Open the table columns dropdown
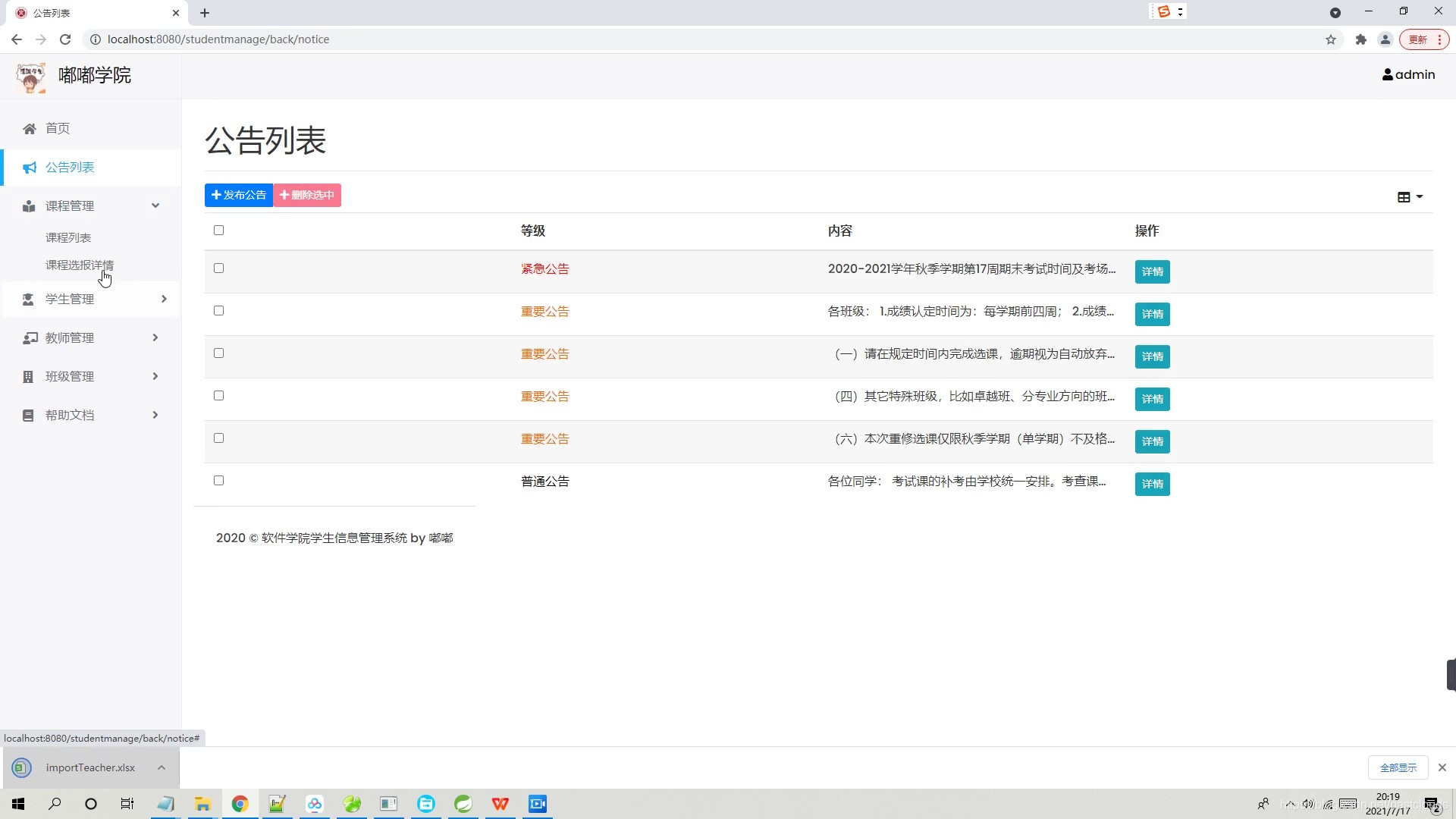 click(x=1410, y=197)
